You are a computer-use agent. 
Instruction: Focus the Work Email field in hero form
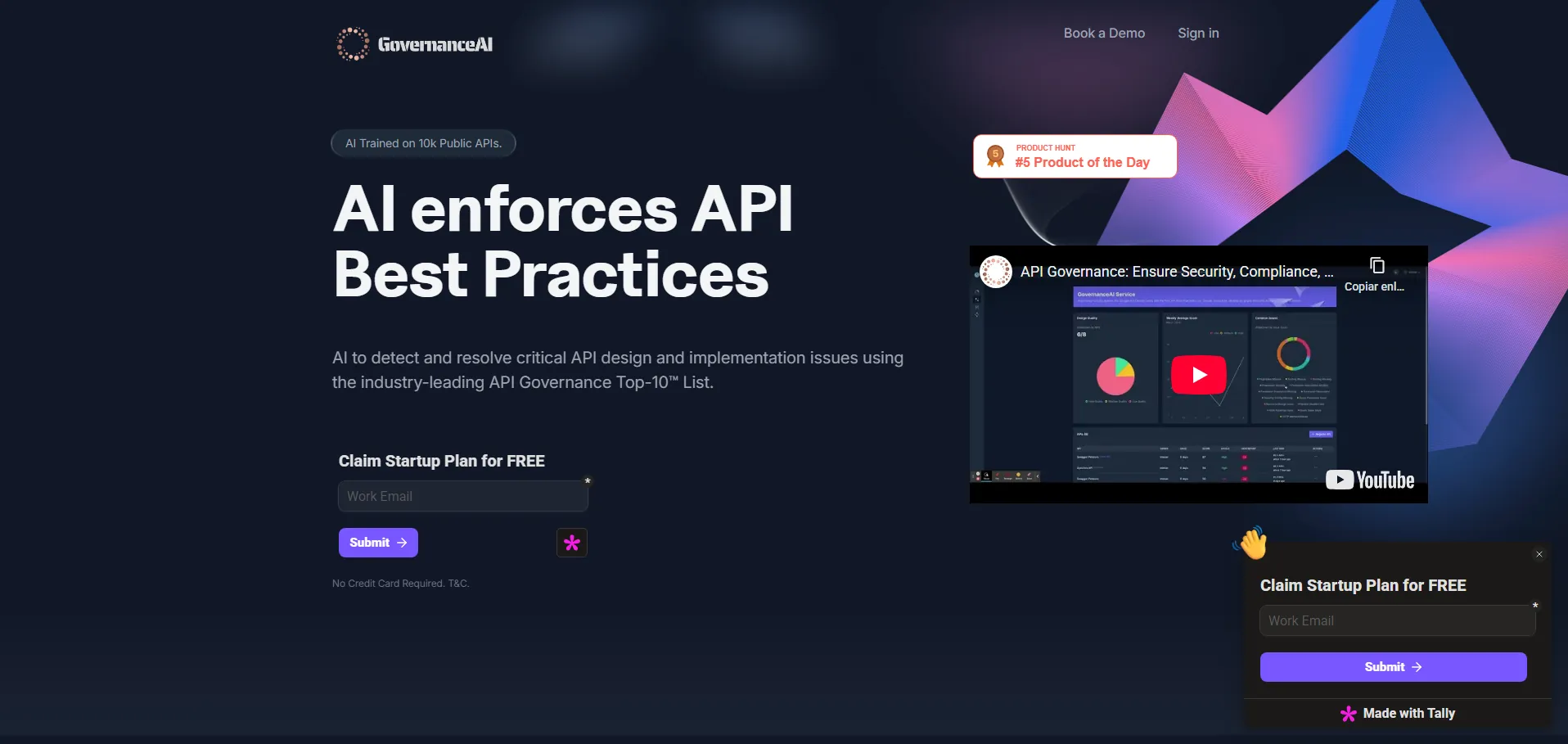click(462, 497)
